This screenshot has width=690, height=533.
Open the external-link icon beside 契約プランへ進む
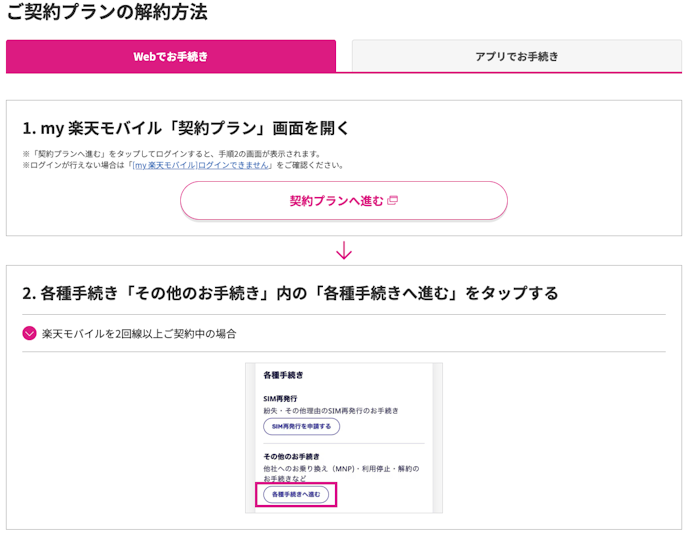[393, 201]
